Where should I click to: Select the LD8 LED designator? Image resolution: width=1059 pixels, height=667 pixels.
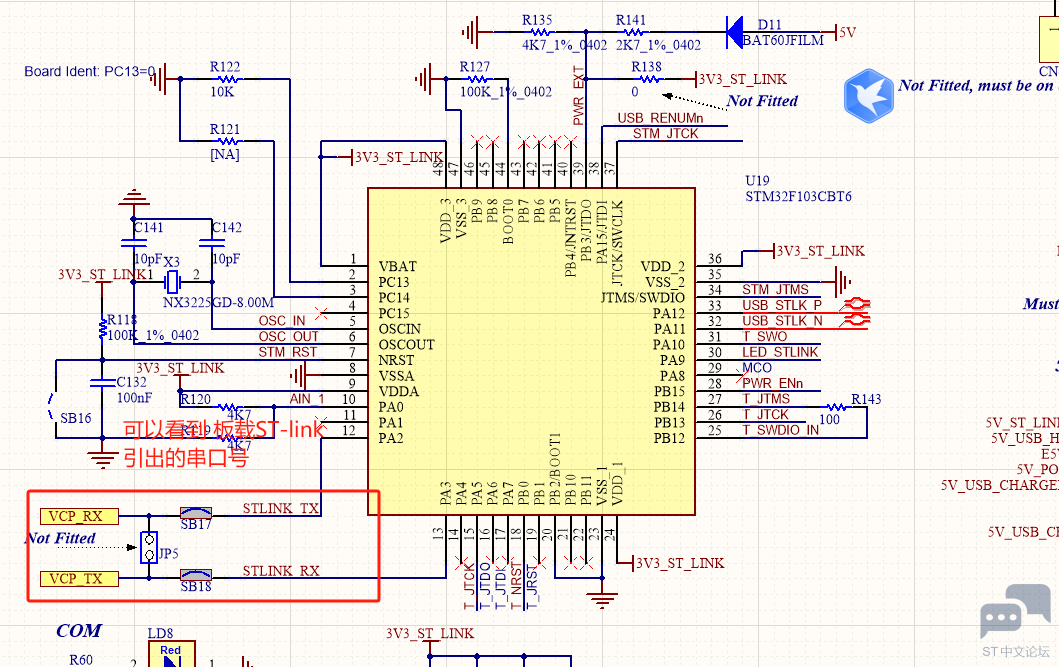pos(161,633)
